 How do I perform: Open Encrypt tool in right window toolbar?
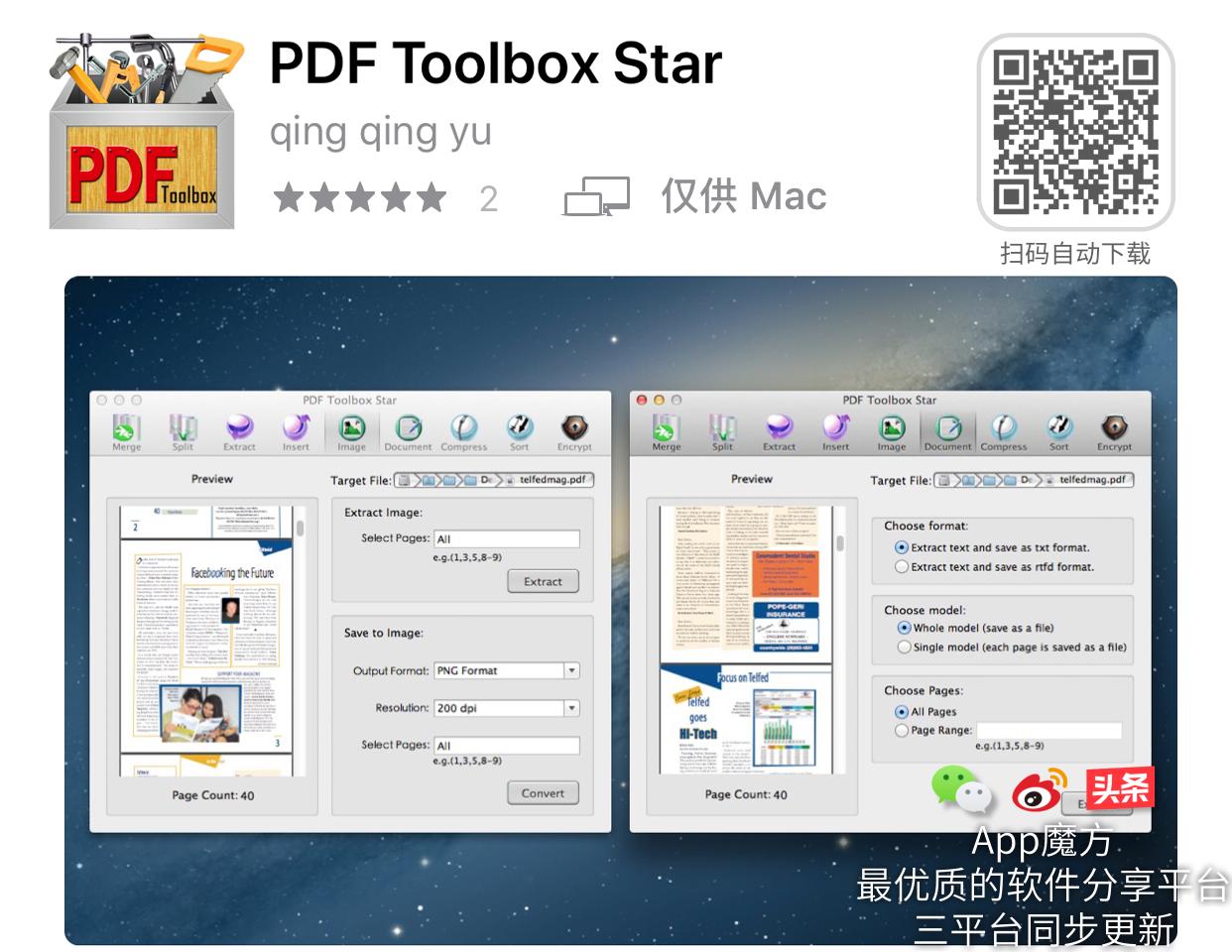pos(1114,432)
